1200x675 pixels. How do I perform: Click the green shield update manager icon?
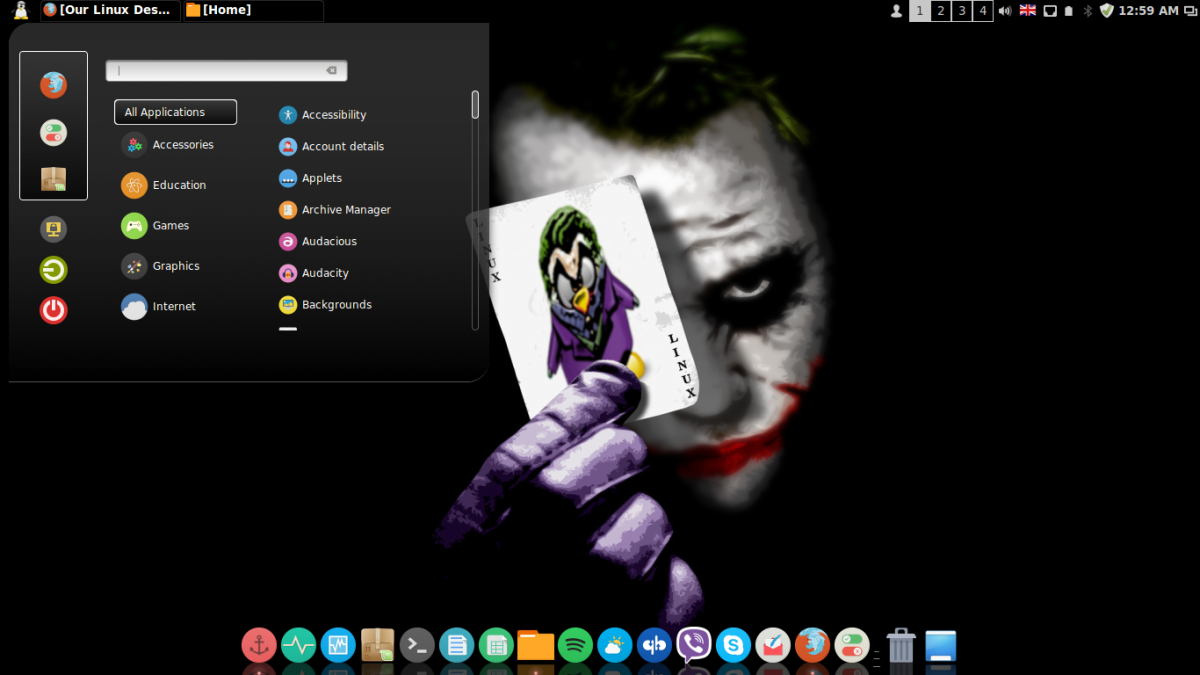[1106, 11]
